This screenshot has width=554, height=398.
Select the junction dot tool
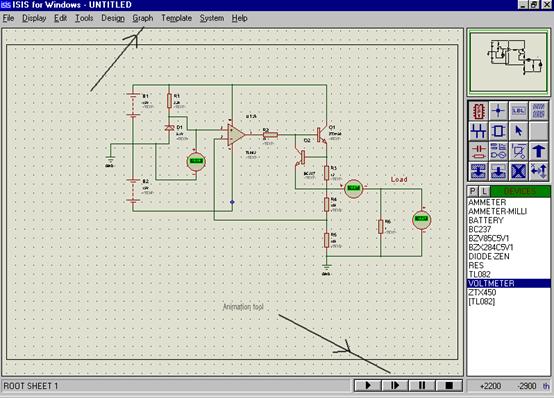(498, 111)
